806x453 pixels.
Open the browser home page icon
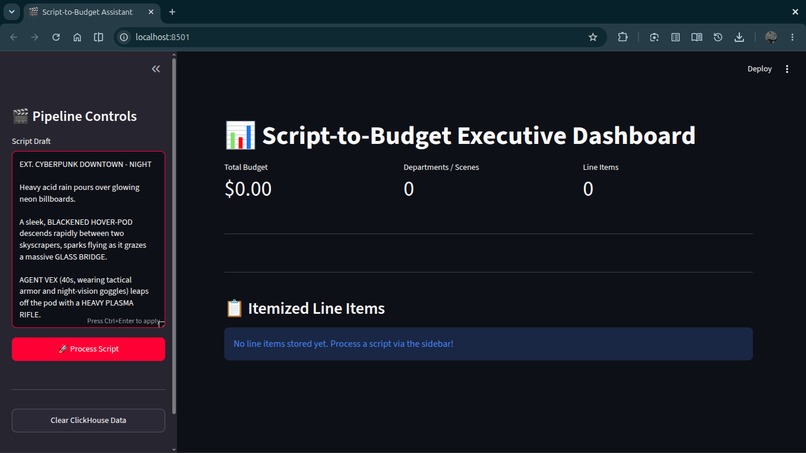click(x=77, y=37)
